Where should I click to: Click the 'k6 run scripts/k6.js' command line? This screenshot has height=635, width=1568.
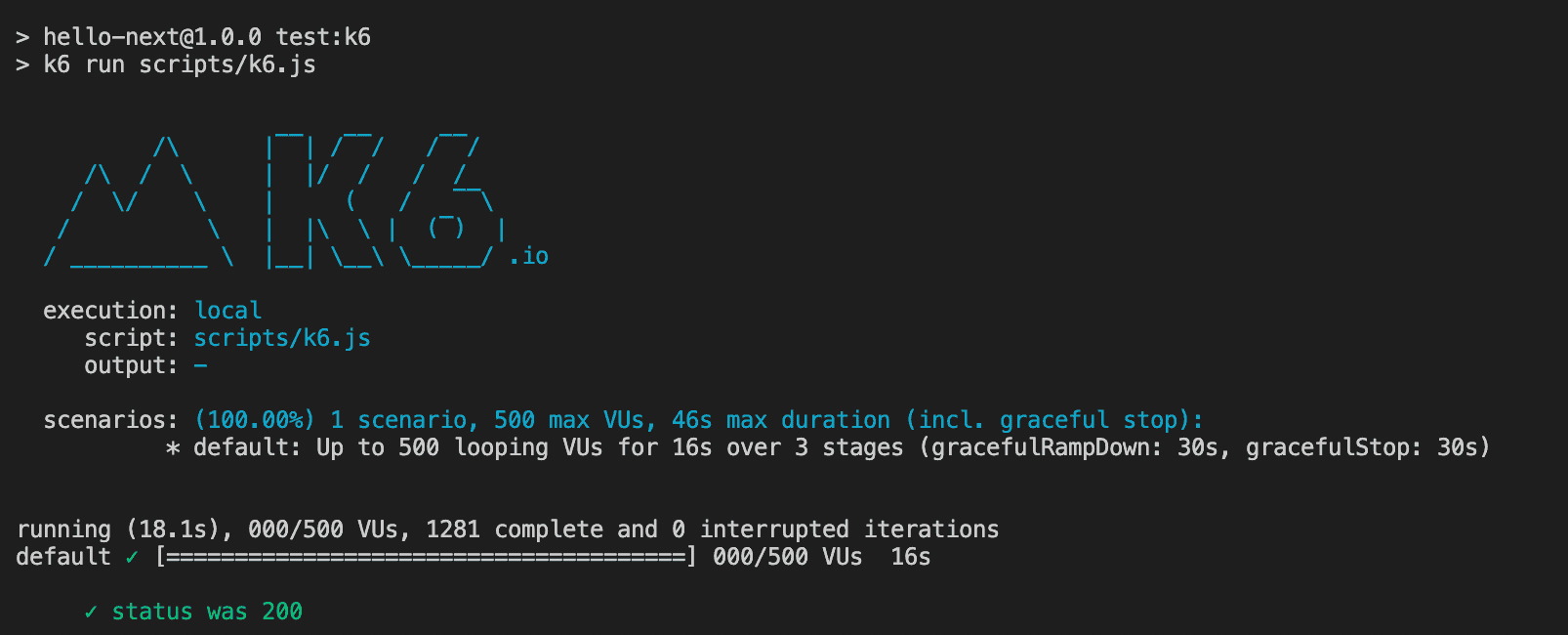(x=180, y=64)
